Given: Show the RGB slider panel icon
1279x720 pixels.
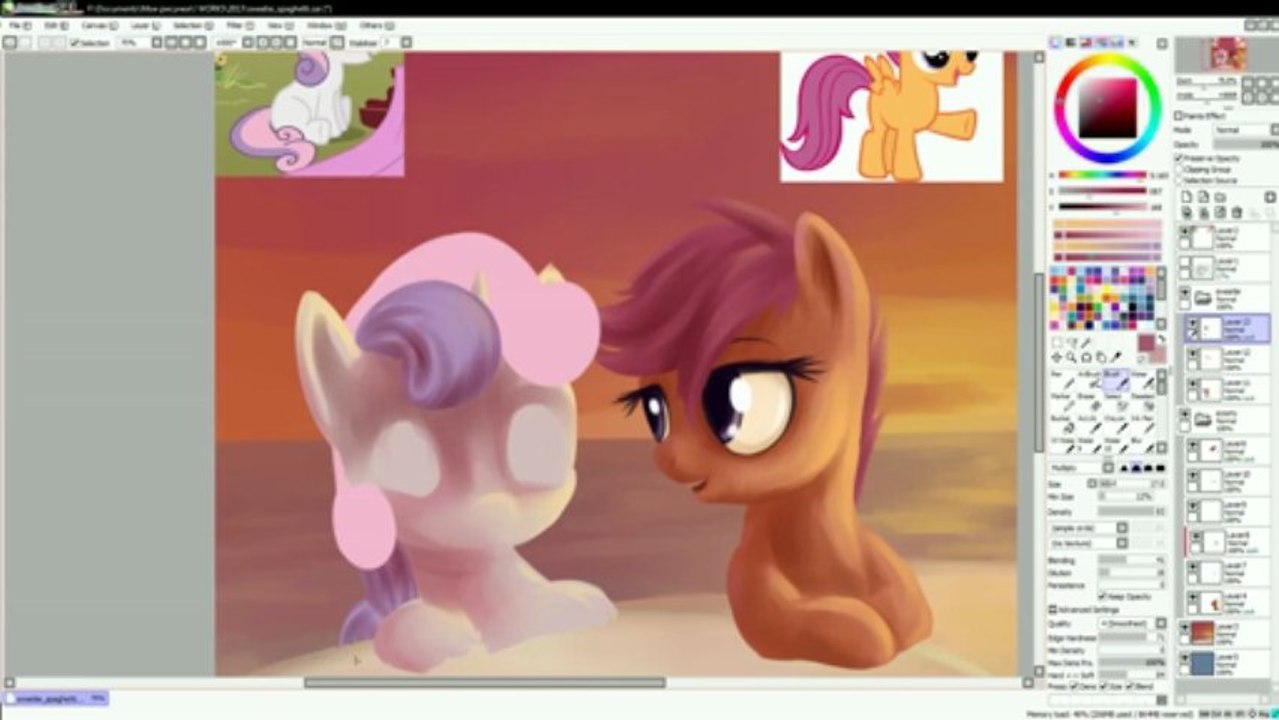Looking at the screenshot, I should point(1070,42).
